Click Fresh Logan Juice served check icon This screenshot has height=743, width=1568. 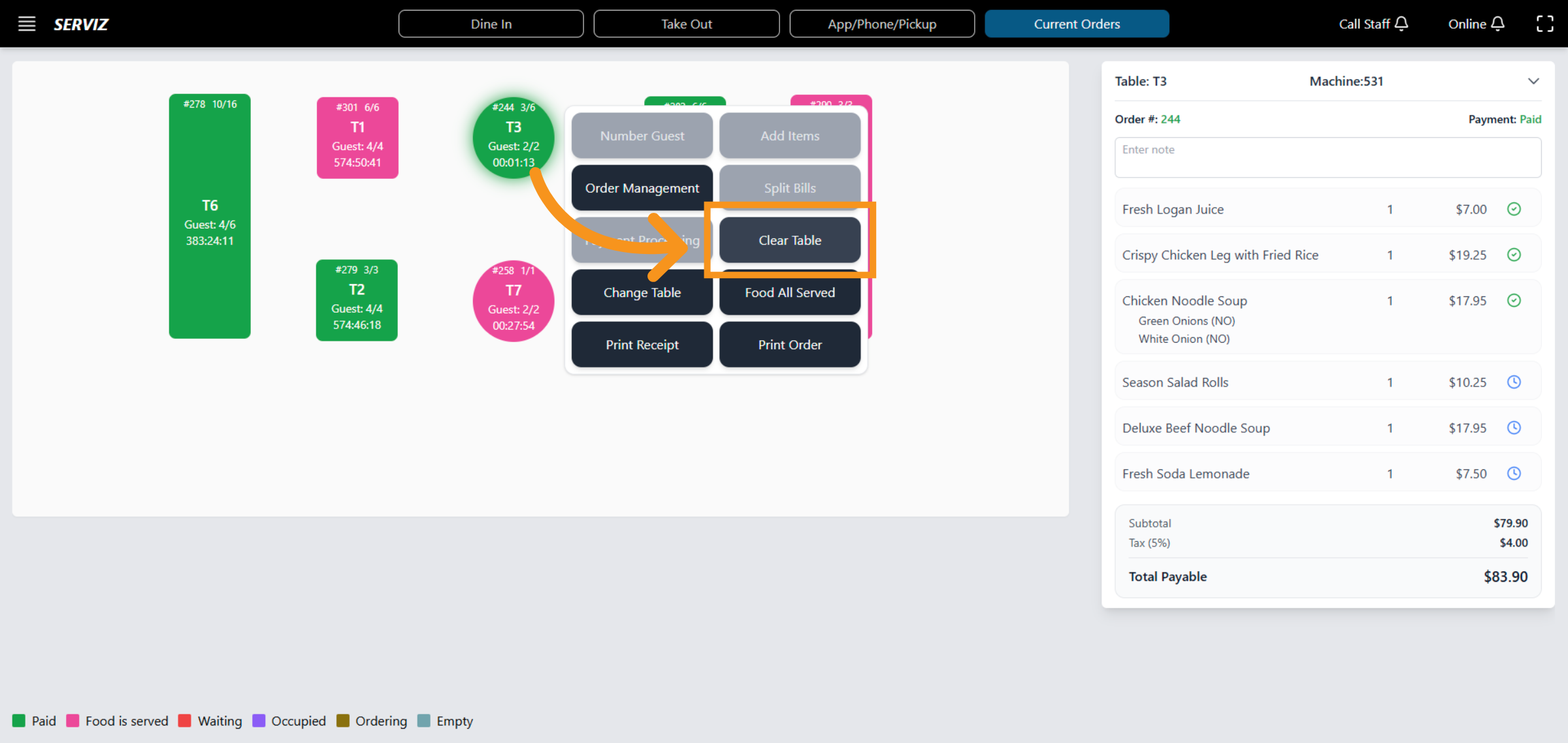1514,209
